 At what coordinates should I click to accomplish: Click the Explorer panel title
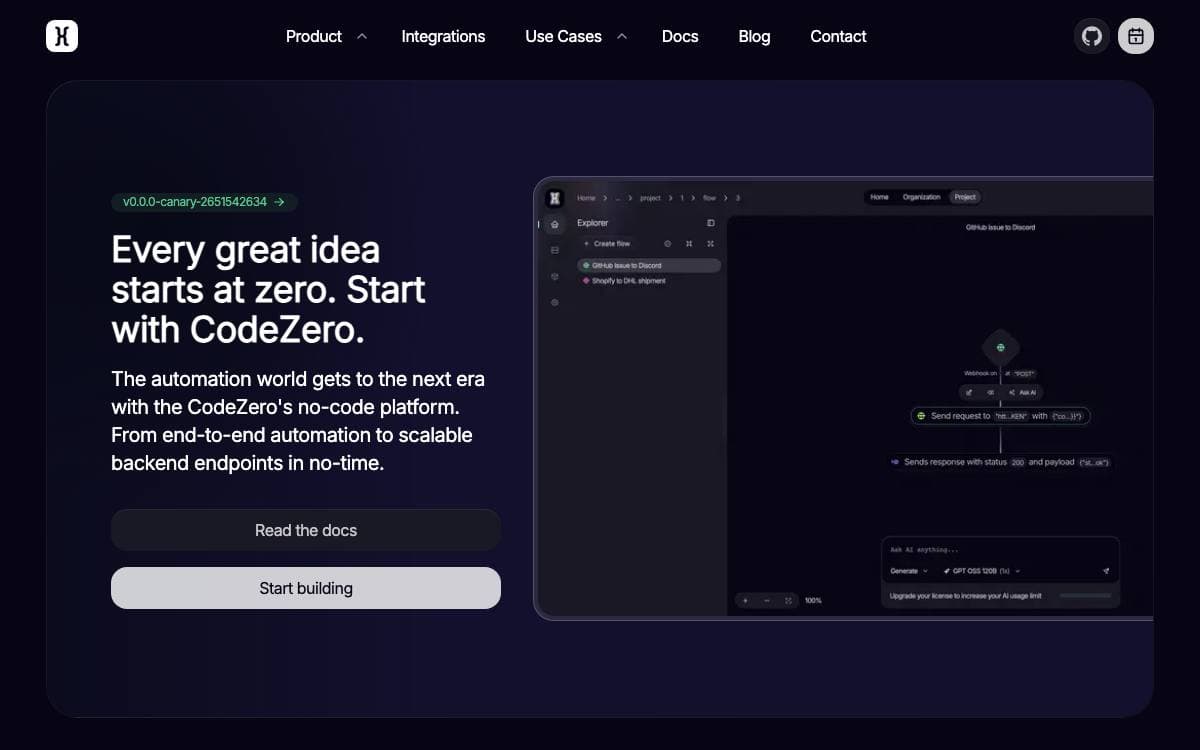(x=592, y=223)
